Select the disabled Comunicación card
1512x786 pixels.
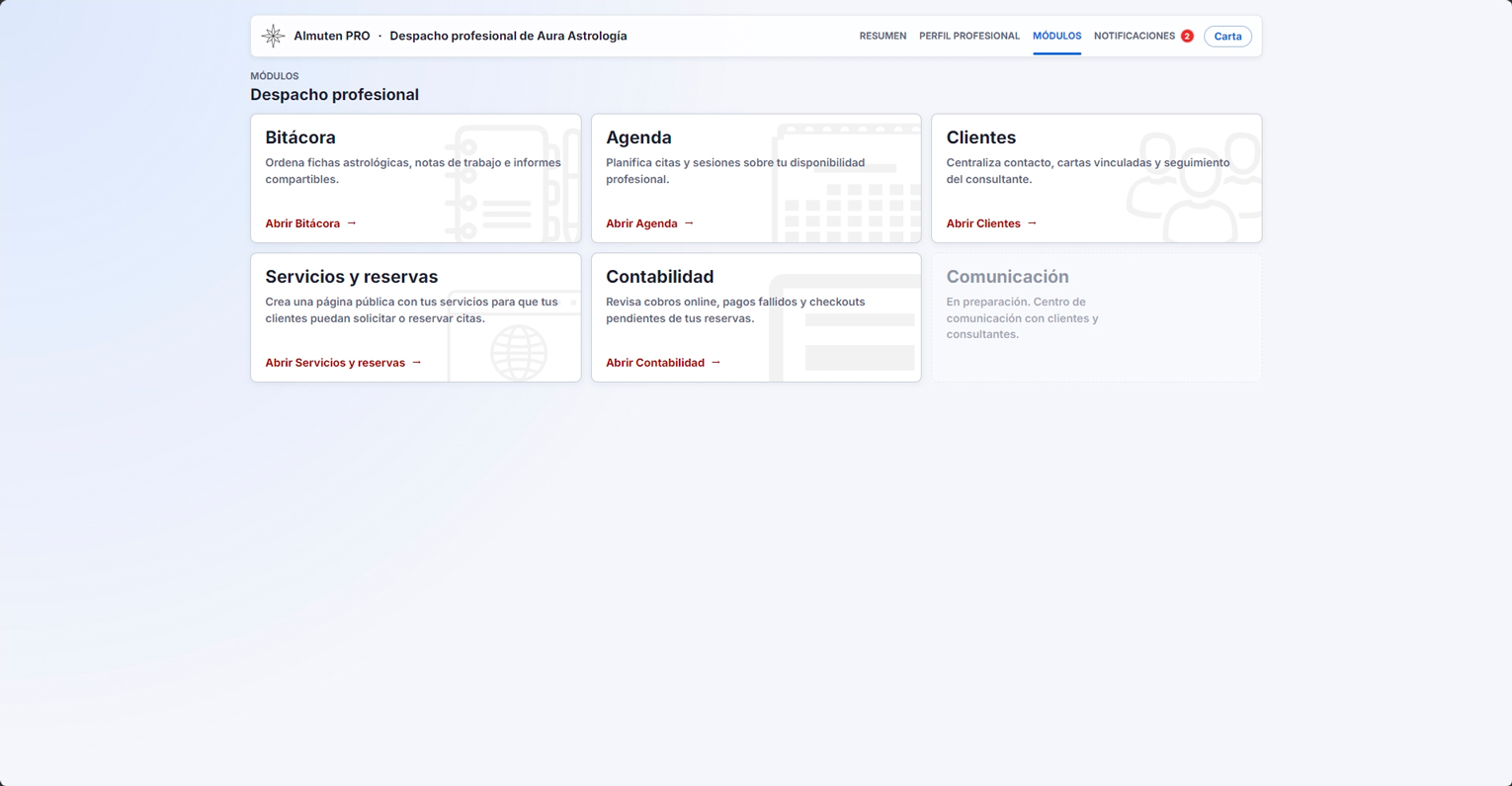1096,317
